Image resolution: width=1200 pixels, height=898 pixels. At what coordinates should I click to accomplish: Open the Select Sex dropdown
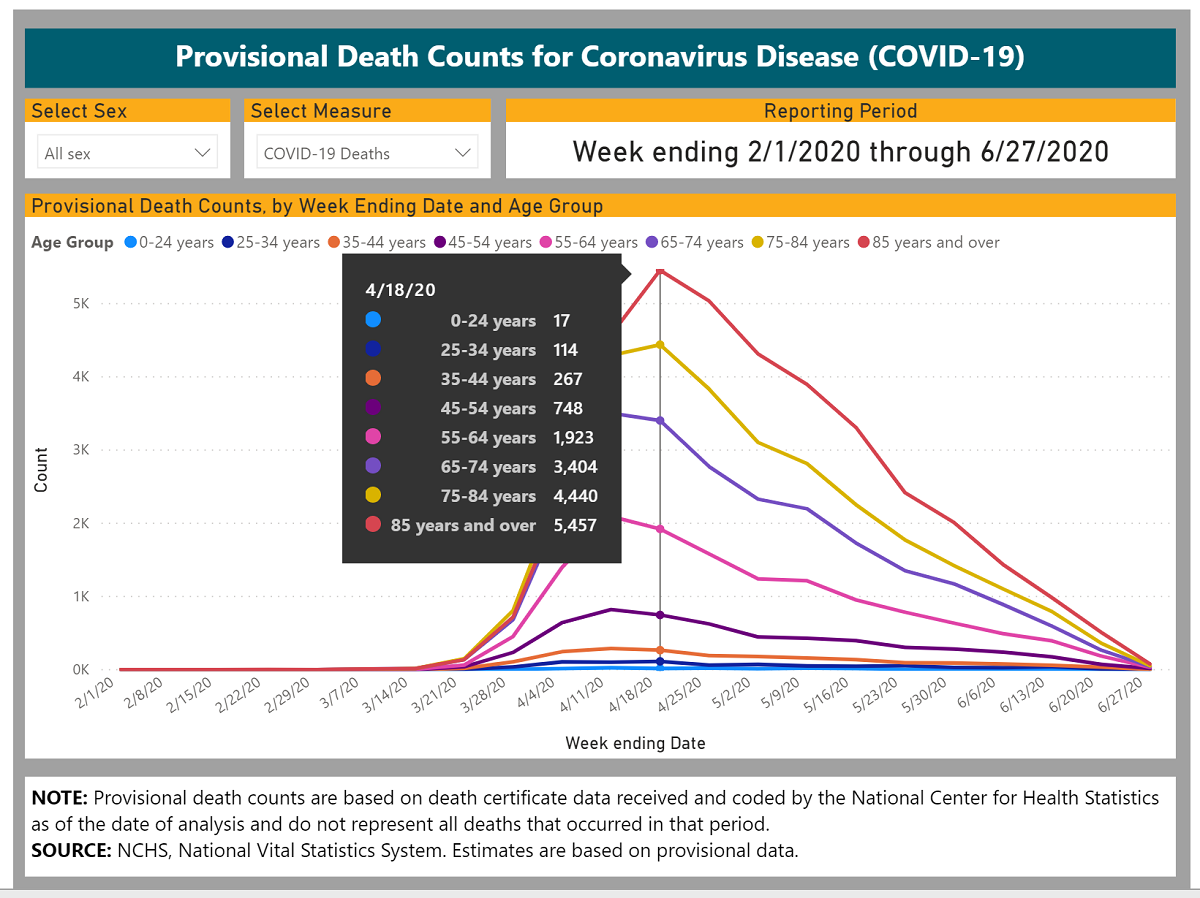(x=128, y=154)
